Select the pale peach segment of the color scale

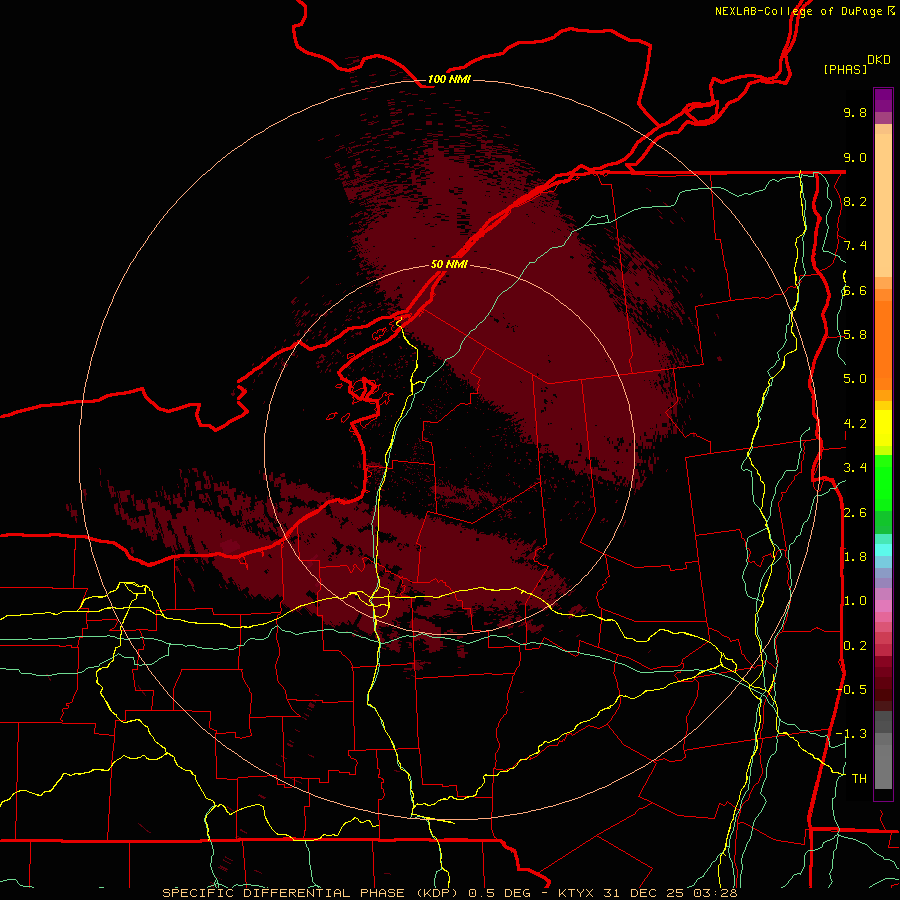pyautogui.click(x=883, y=205)
